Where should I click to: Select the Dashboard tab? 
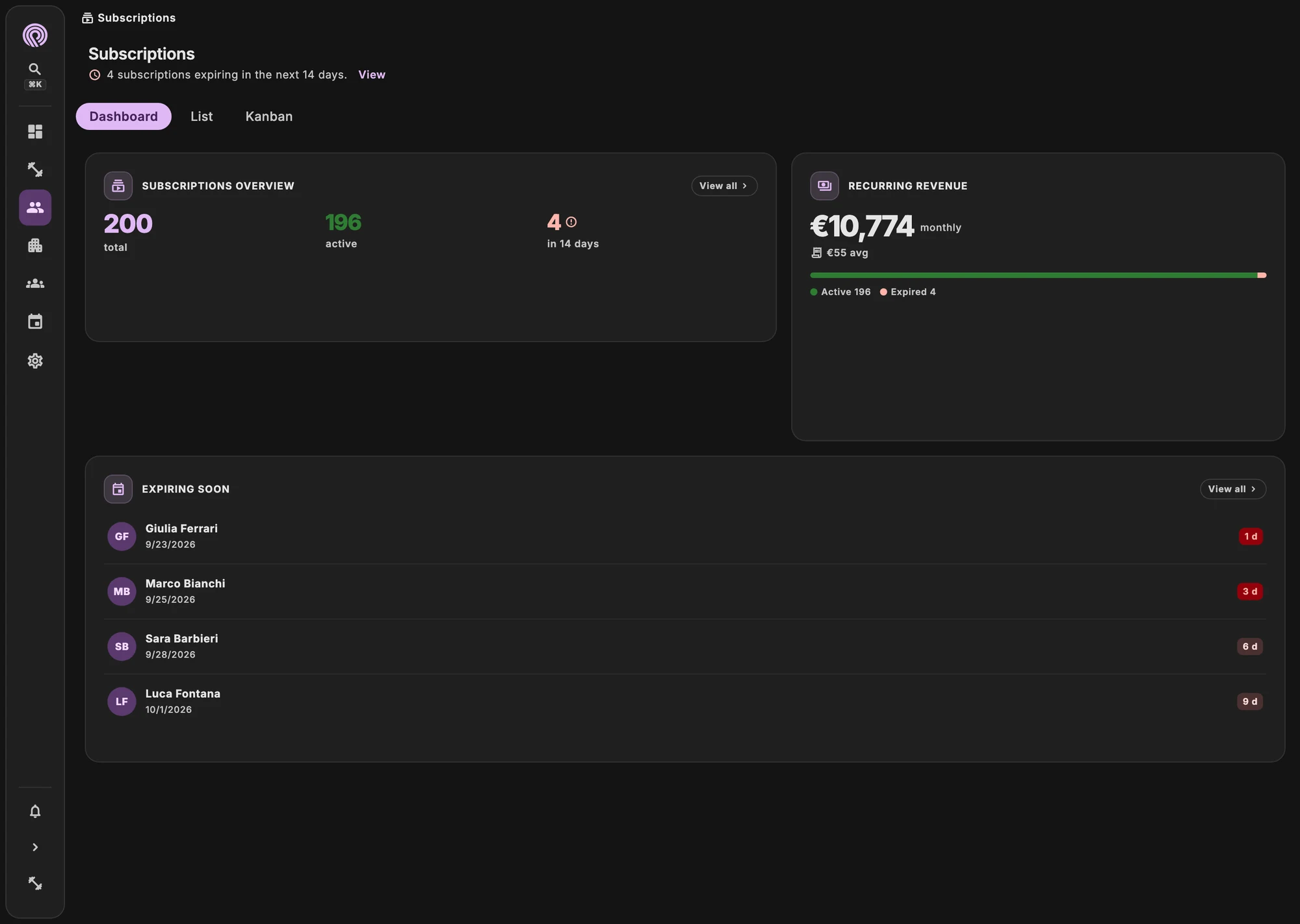pyautogui.click(x=123, y=116)
